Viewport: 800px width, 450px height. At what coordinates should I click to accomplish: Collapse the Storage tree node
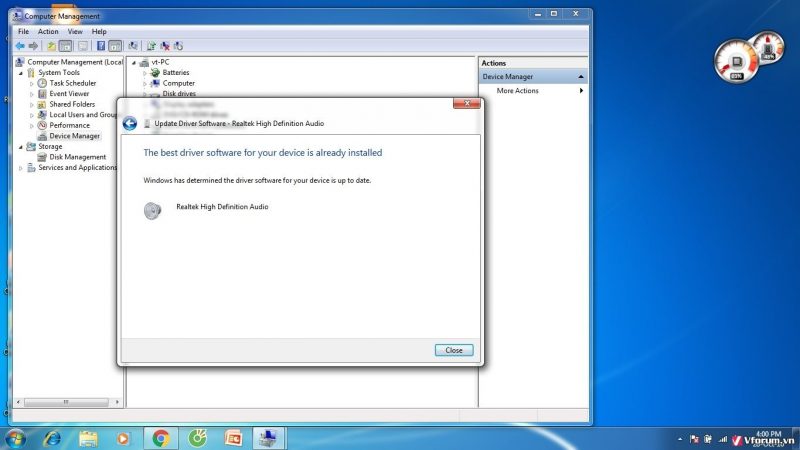(x=21, y=147)
